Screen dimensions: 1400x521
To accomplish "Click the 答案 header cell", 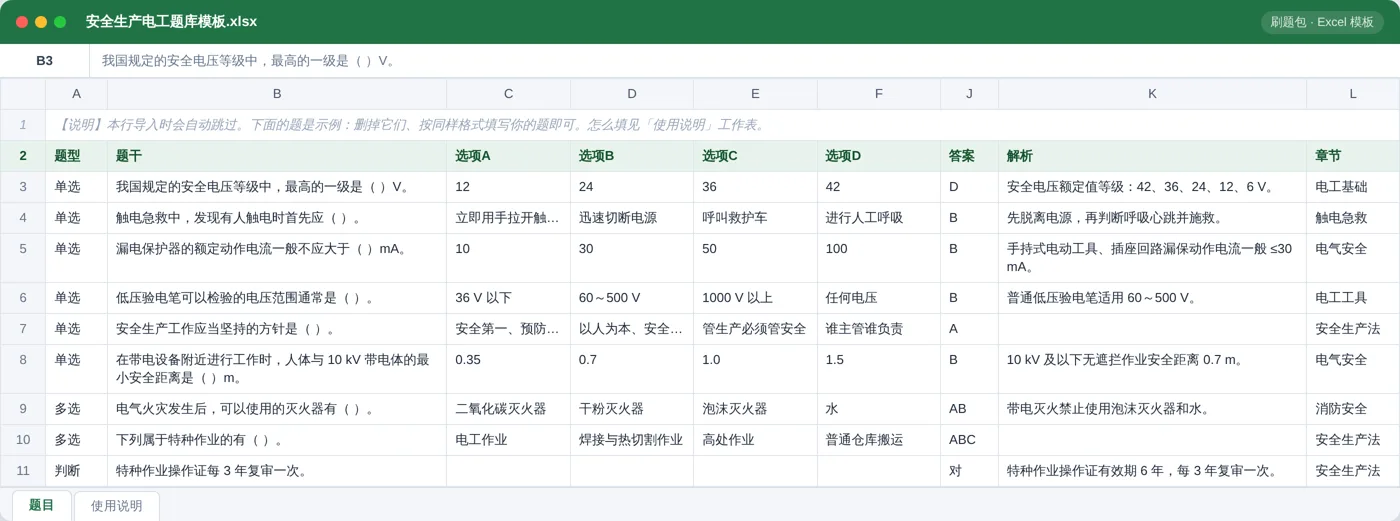I will point(969,156).
